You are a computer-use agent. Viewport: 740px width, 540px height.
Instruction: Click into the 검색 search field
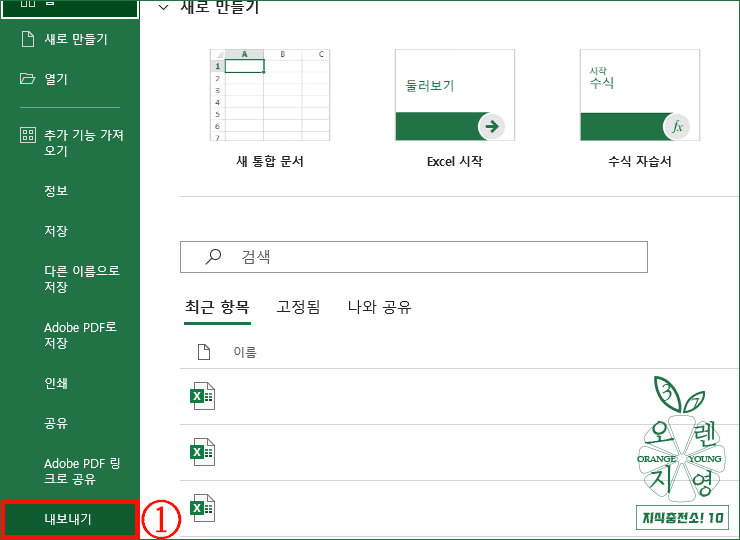point(414,257)
